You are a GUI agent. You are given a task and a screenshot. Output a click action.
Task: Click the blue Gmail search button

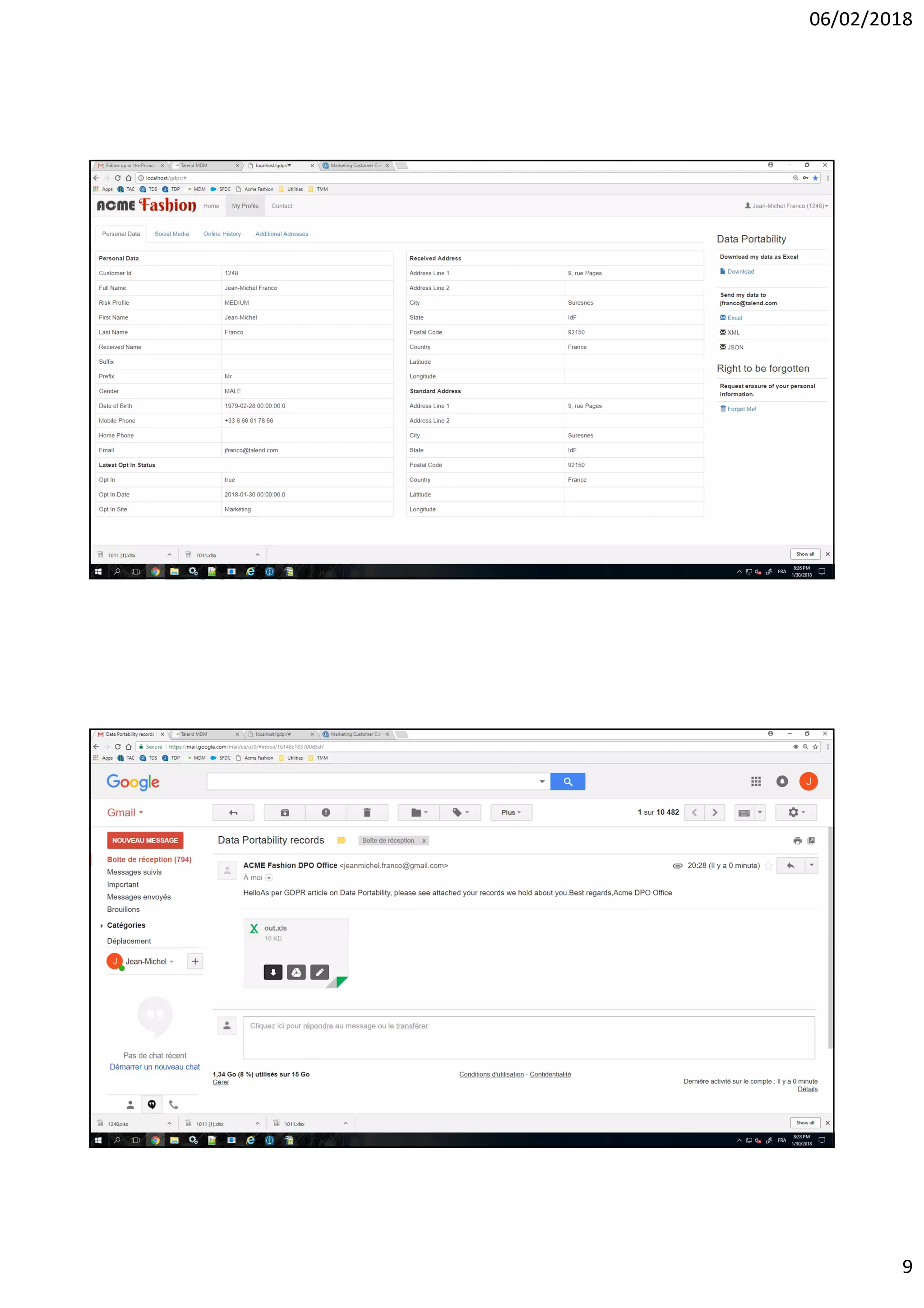(568, 782)
